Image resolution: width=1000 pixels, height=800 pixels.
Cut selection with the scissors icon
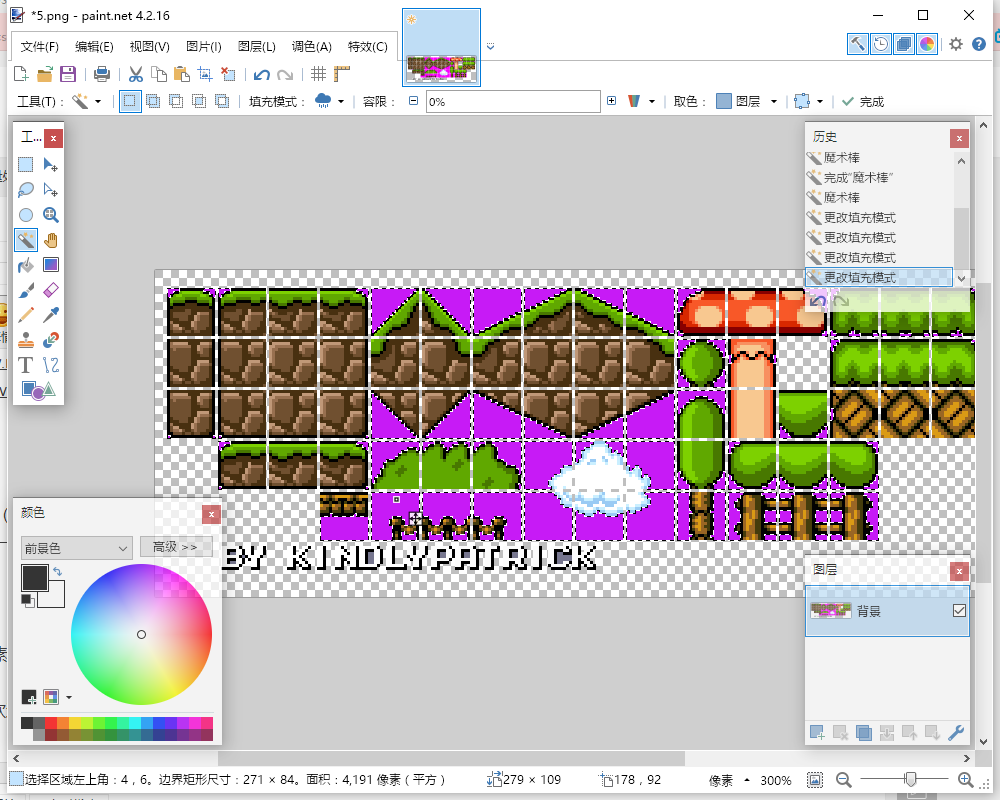pyautogui.click(x=135, y=74)
